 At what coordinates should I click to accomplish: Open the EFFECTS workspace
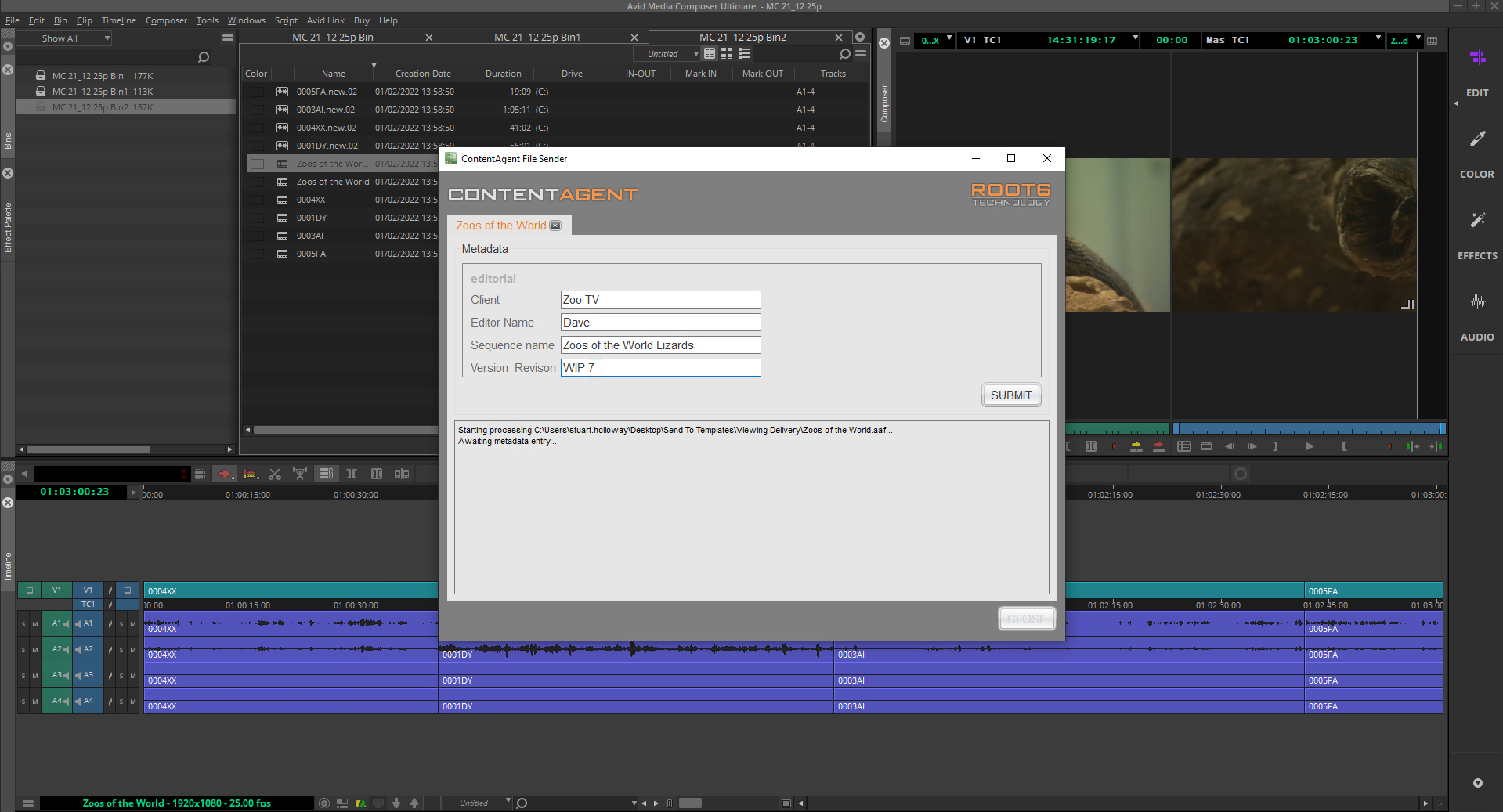(1477, 236)
